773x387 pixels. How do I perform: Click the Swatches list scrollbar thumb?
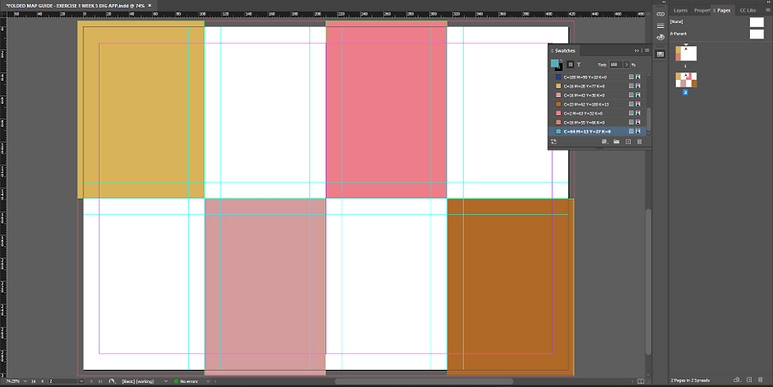649,119
